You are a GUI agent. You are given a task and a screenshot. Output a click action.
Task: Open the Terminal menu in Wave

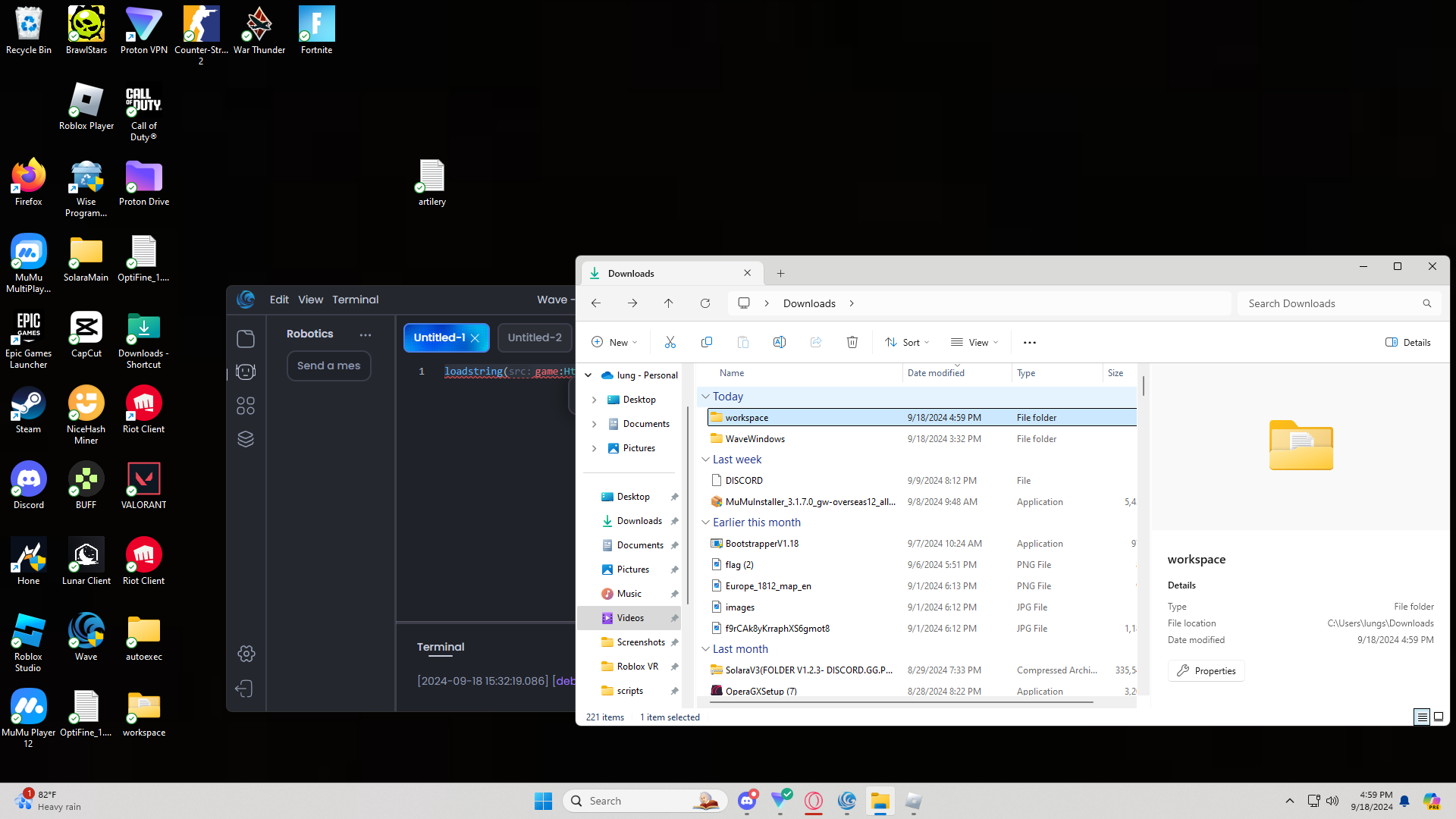355,300
